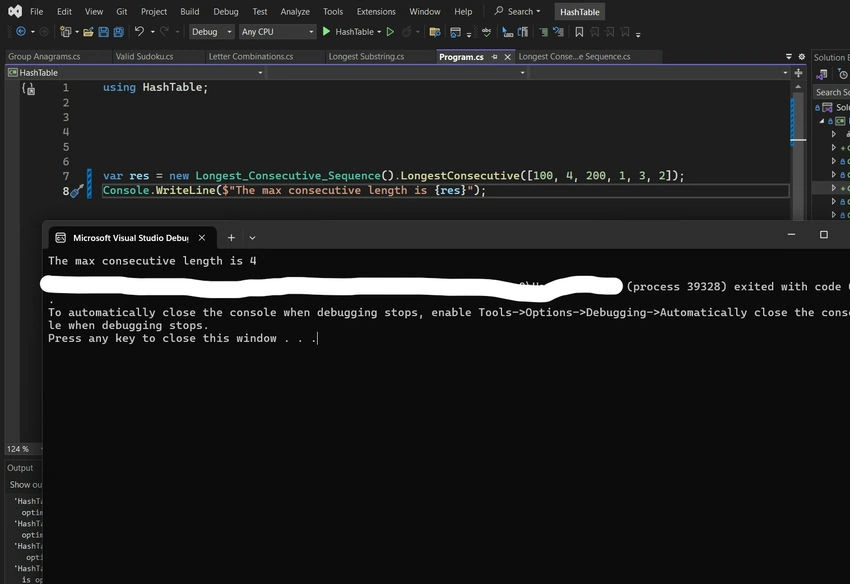Open the Build menu
This screenshot has height=584, width=850.
[x=190, y=11]
